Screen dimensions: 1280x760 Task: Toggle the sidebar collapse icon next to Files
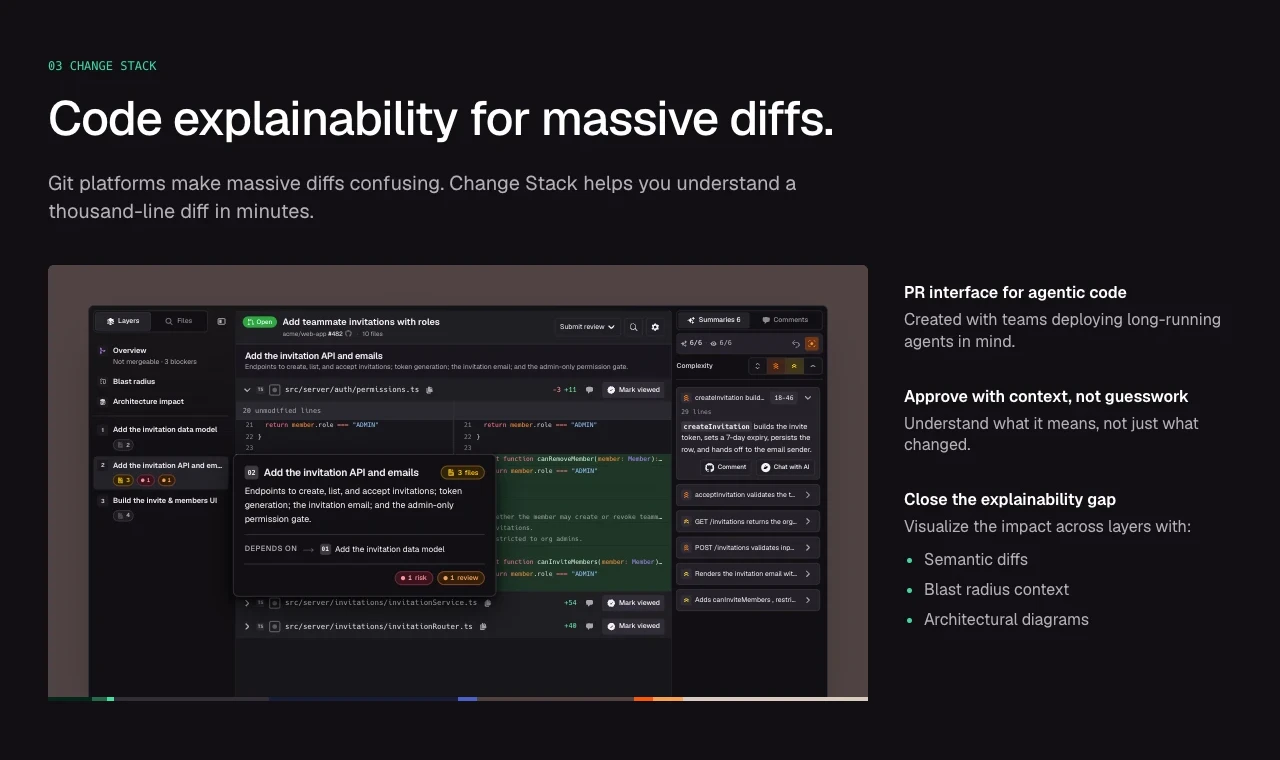[221, 321]
